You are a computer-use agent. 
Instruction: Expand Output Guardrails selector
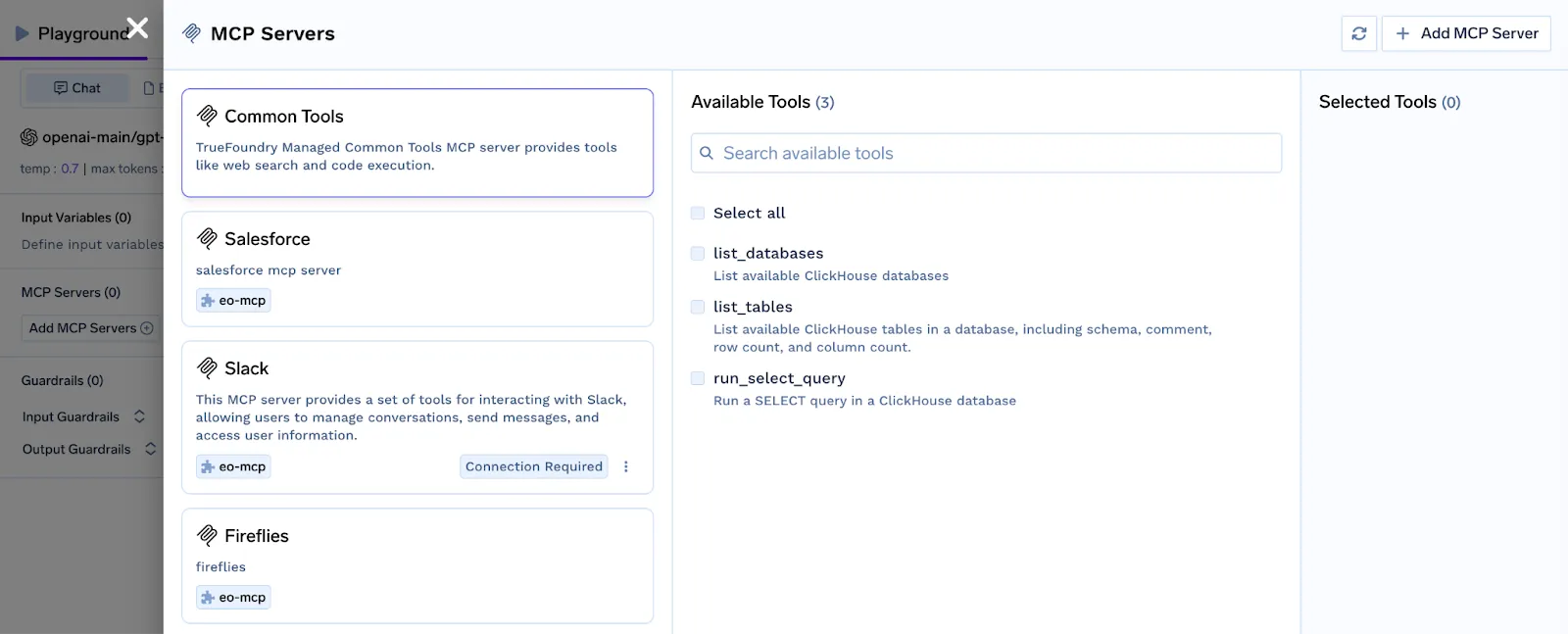point(150,449)
